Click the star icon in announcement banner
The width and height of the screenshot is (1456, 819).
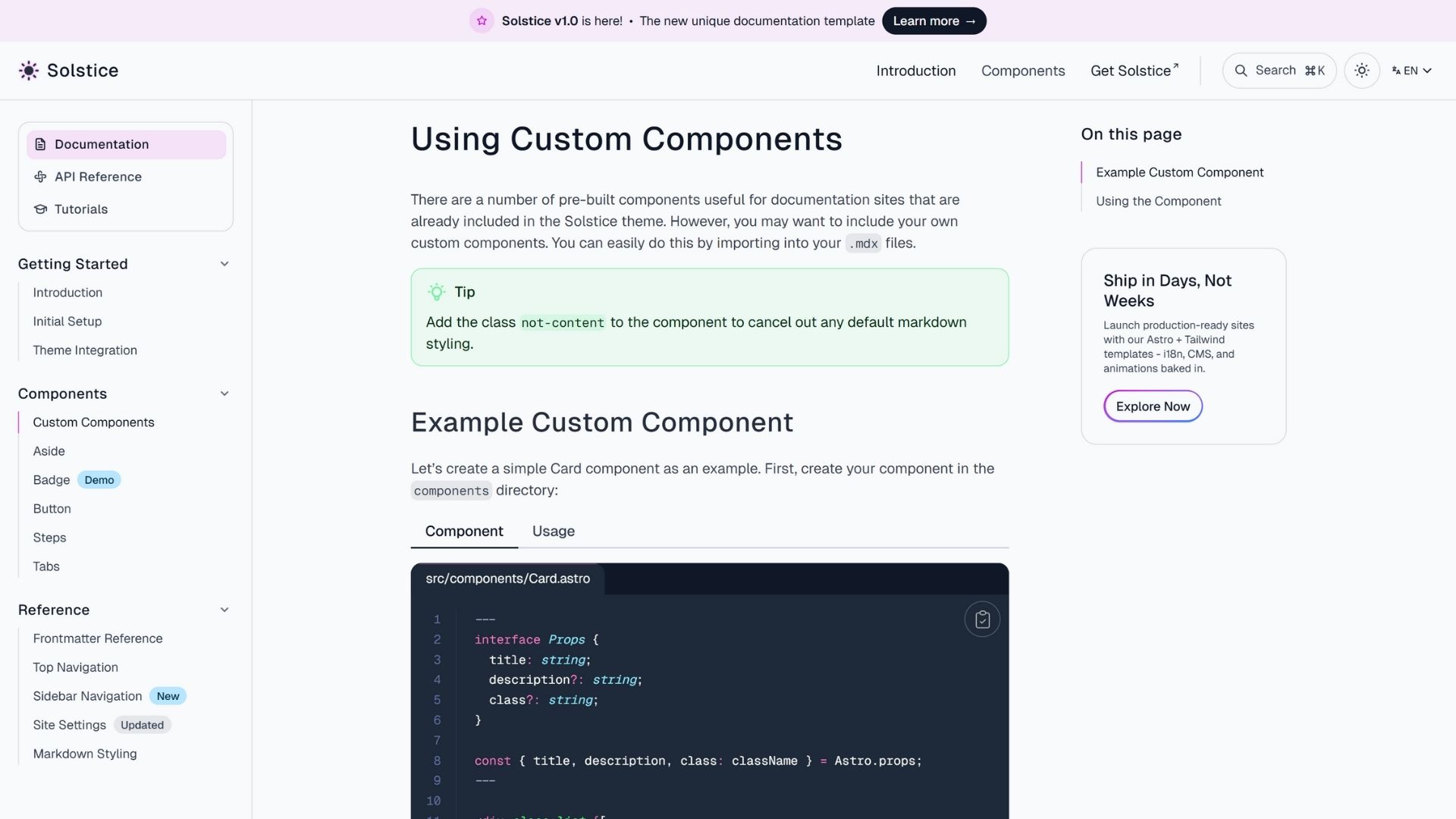click(x=482, y=21)
